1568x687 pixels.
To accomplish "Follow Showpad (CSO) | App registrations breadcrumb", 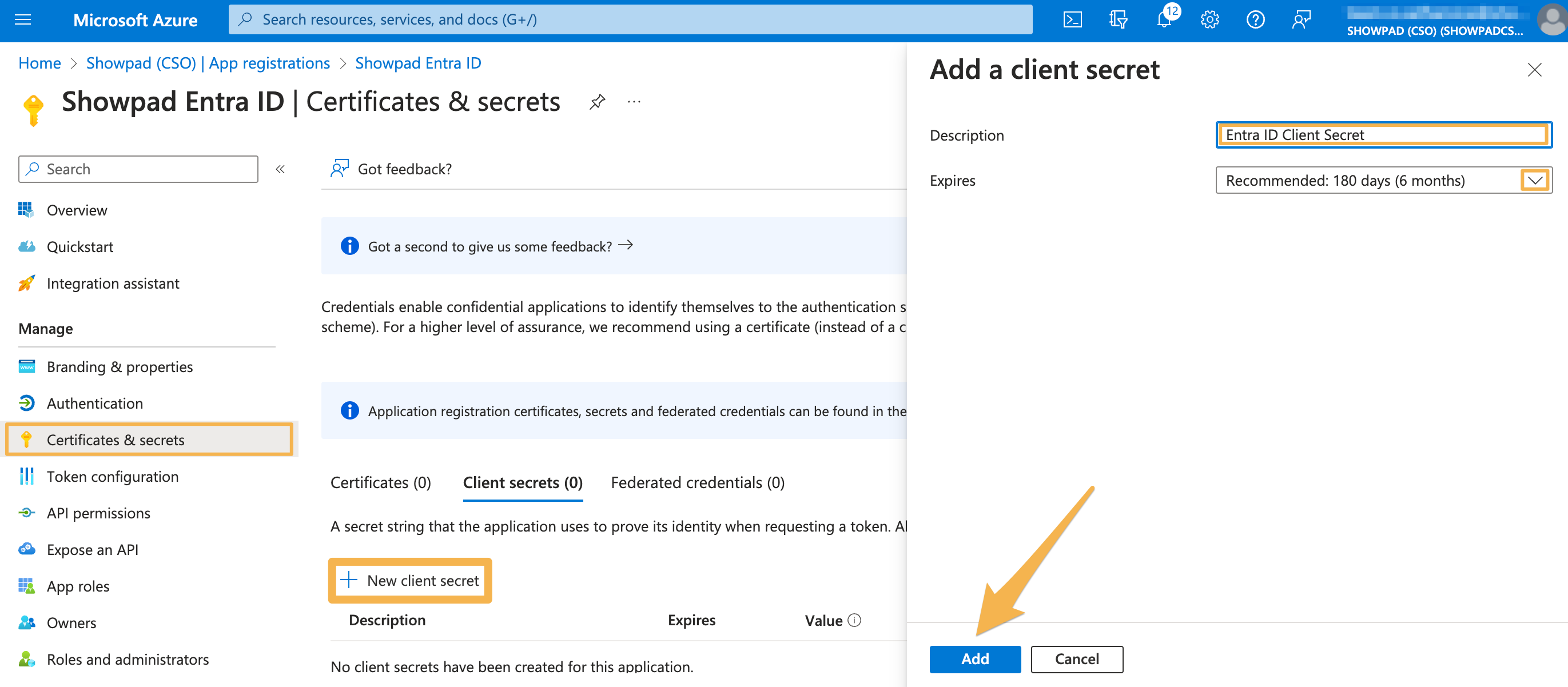I will [208, 63].
